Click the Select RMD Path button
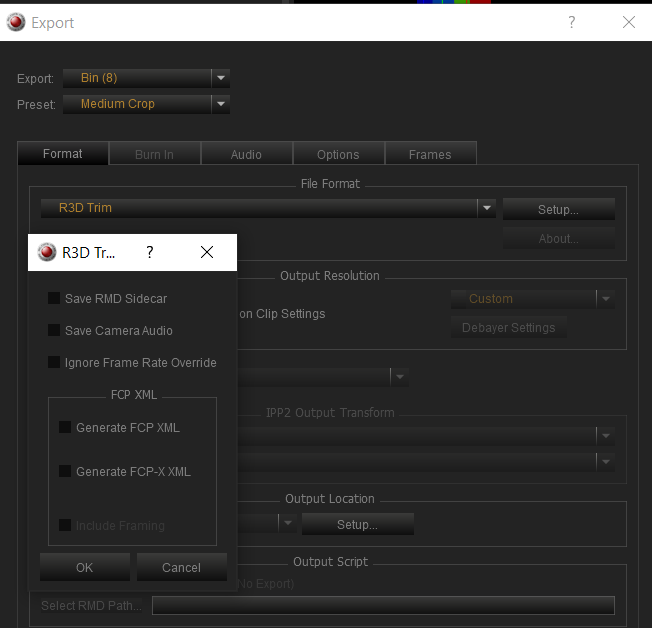Image resolution: width=652 pixels, height=628 pixels. [91, 606]
